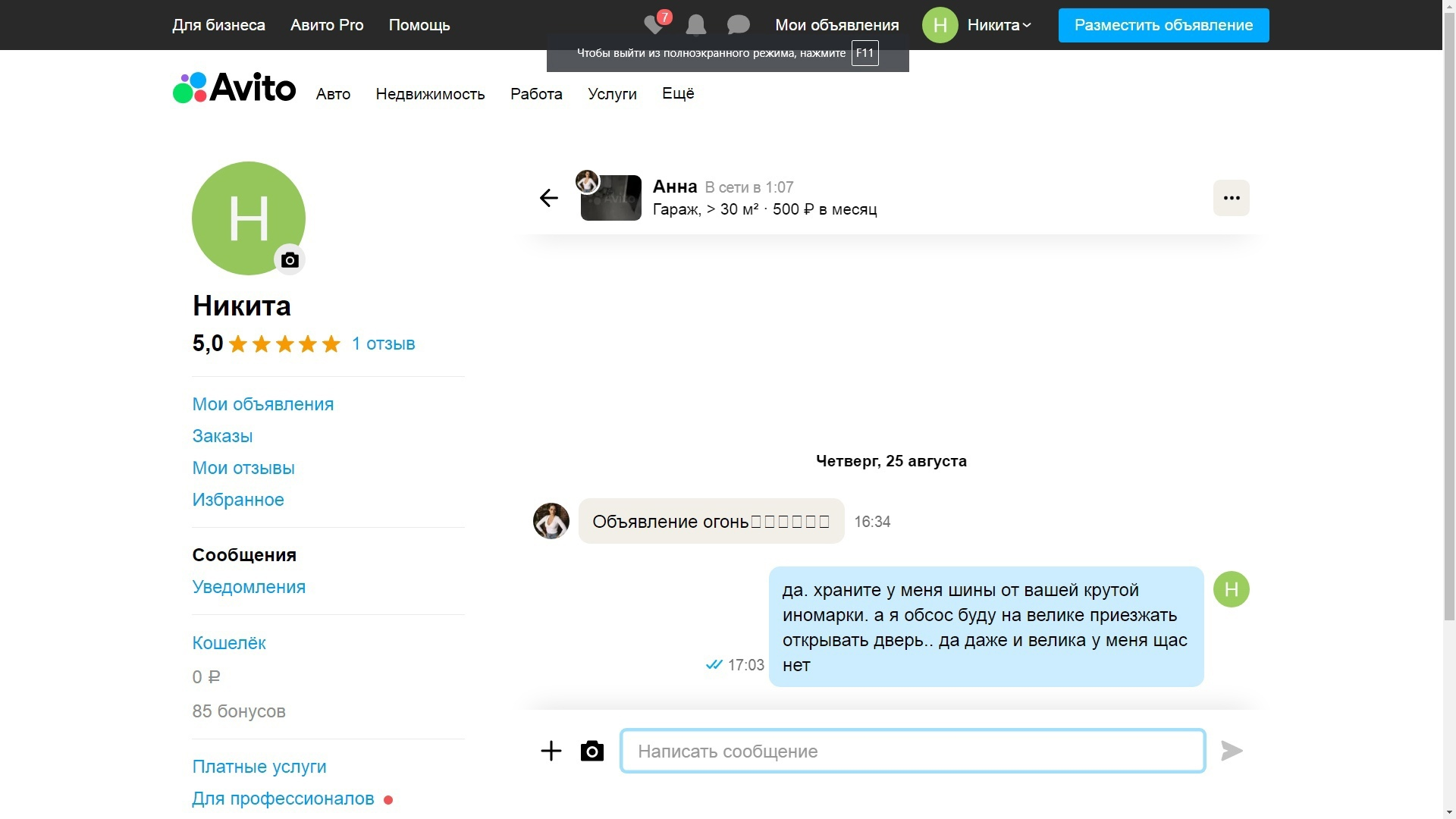Screen dimensions: 1456x819
Task: Click the page vertical scrollbar
Action: coord(1448,409)
